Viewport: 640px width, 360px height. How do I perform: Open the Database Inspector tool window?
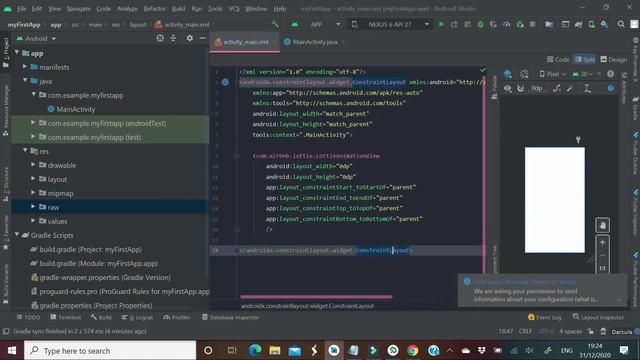pos(231,317)
